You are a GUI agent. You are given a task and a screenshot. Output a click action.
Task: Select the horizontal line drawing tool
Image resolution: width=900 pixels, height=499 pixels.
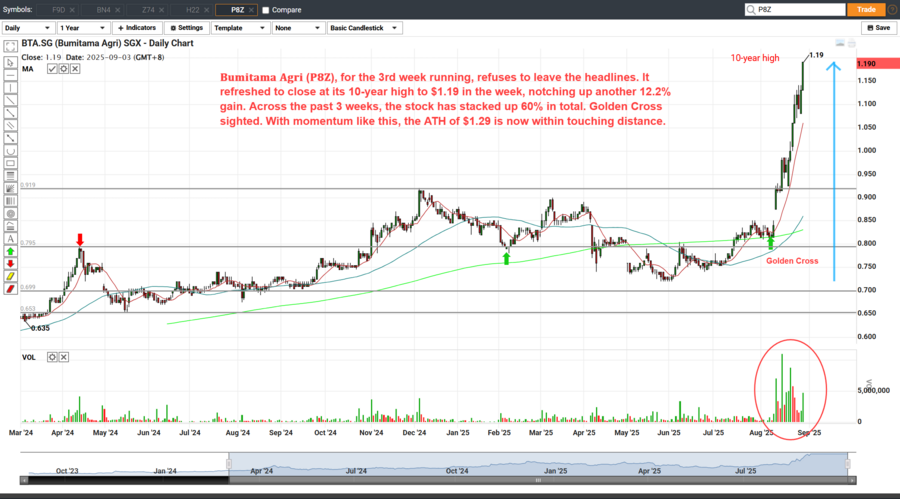tap(10, 75)
